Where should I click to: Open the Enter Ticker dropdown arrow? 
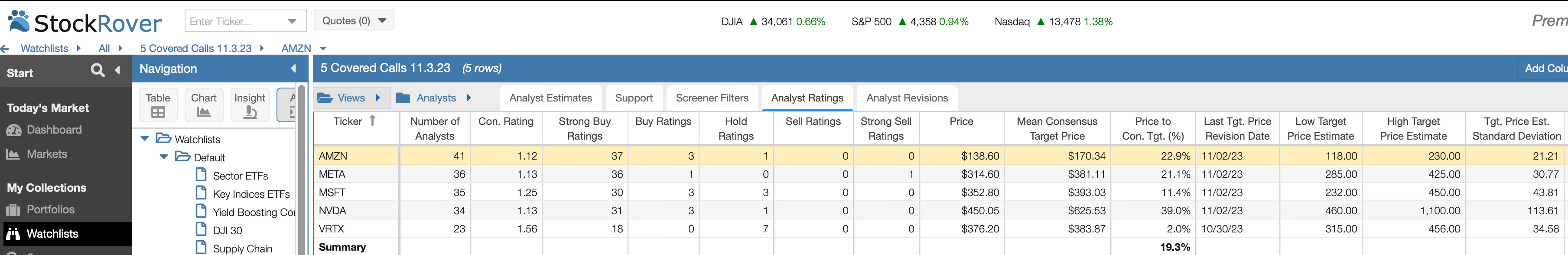292,21
